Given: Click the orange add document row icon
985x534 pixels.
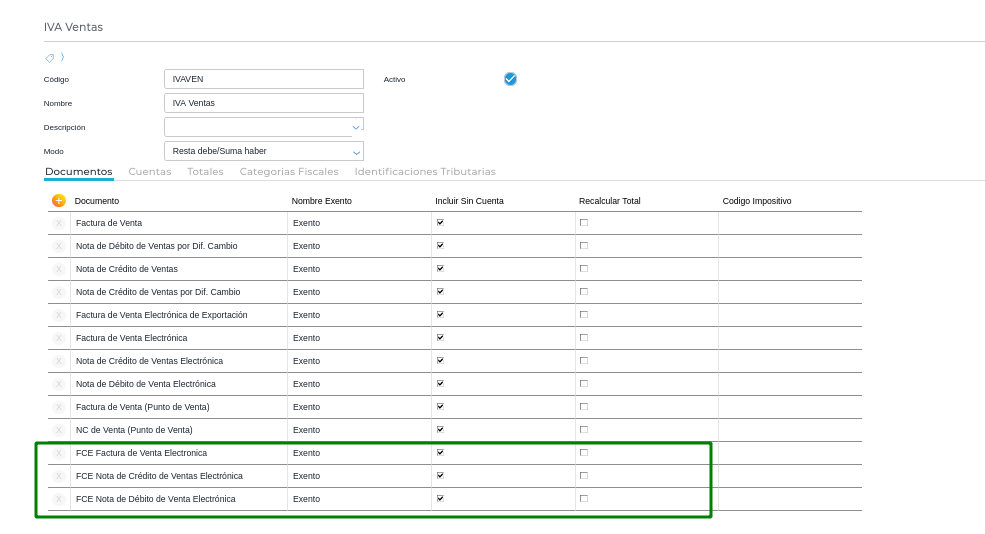Looking at the screenshot, I should click(x=58, y=201).
